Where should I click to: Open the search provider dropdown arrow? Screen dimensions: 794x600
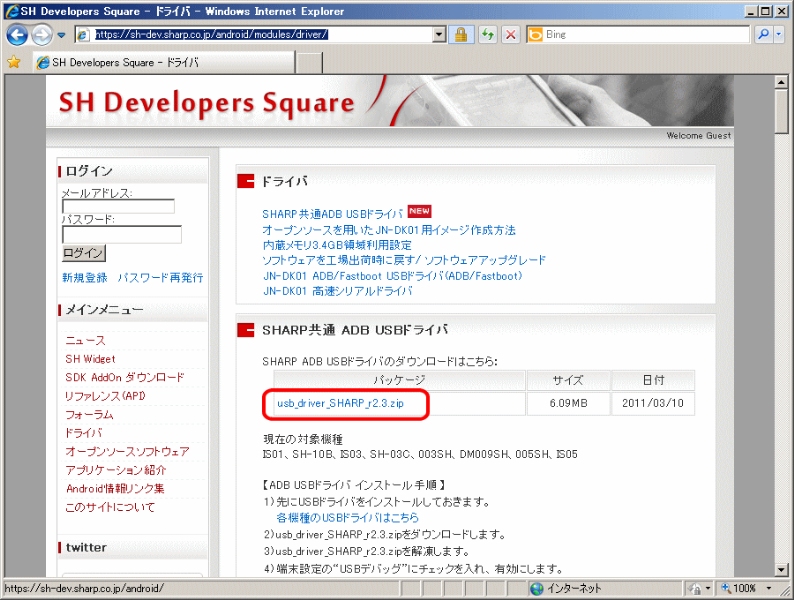779,34
